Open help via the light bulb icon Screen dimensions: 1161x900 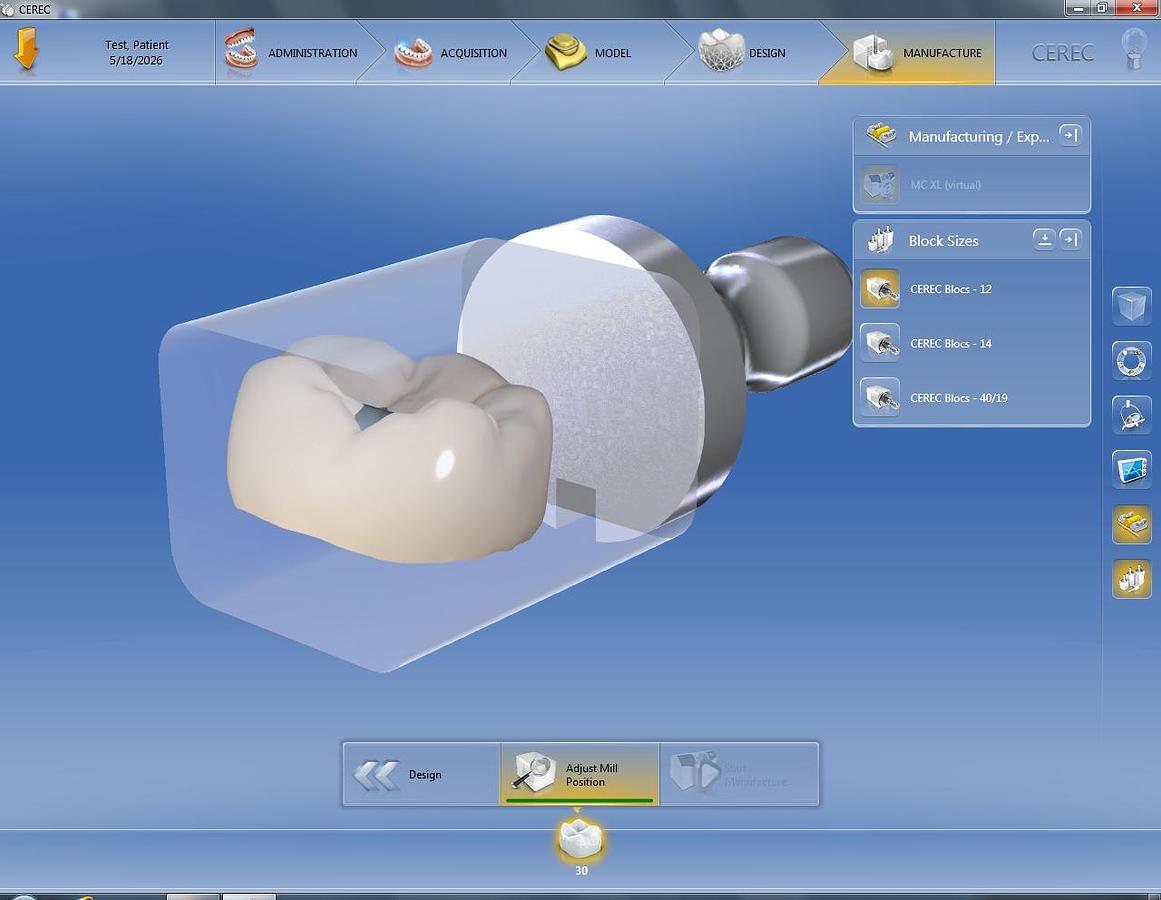point(1134,49)
